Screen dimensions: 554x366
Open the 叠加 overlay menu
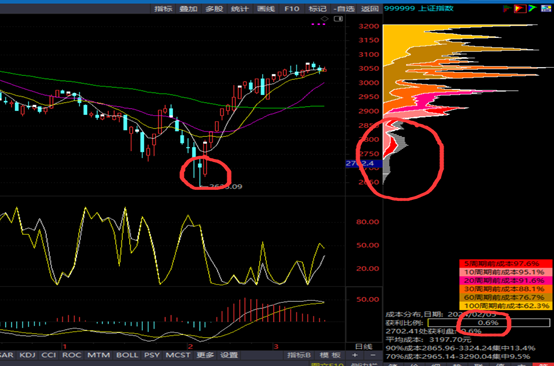click(x=189, y=9)
